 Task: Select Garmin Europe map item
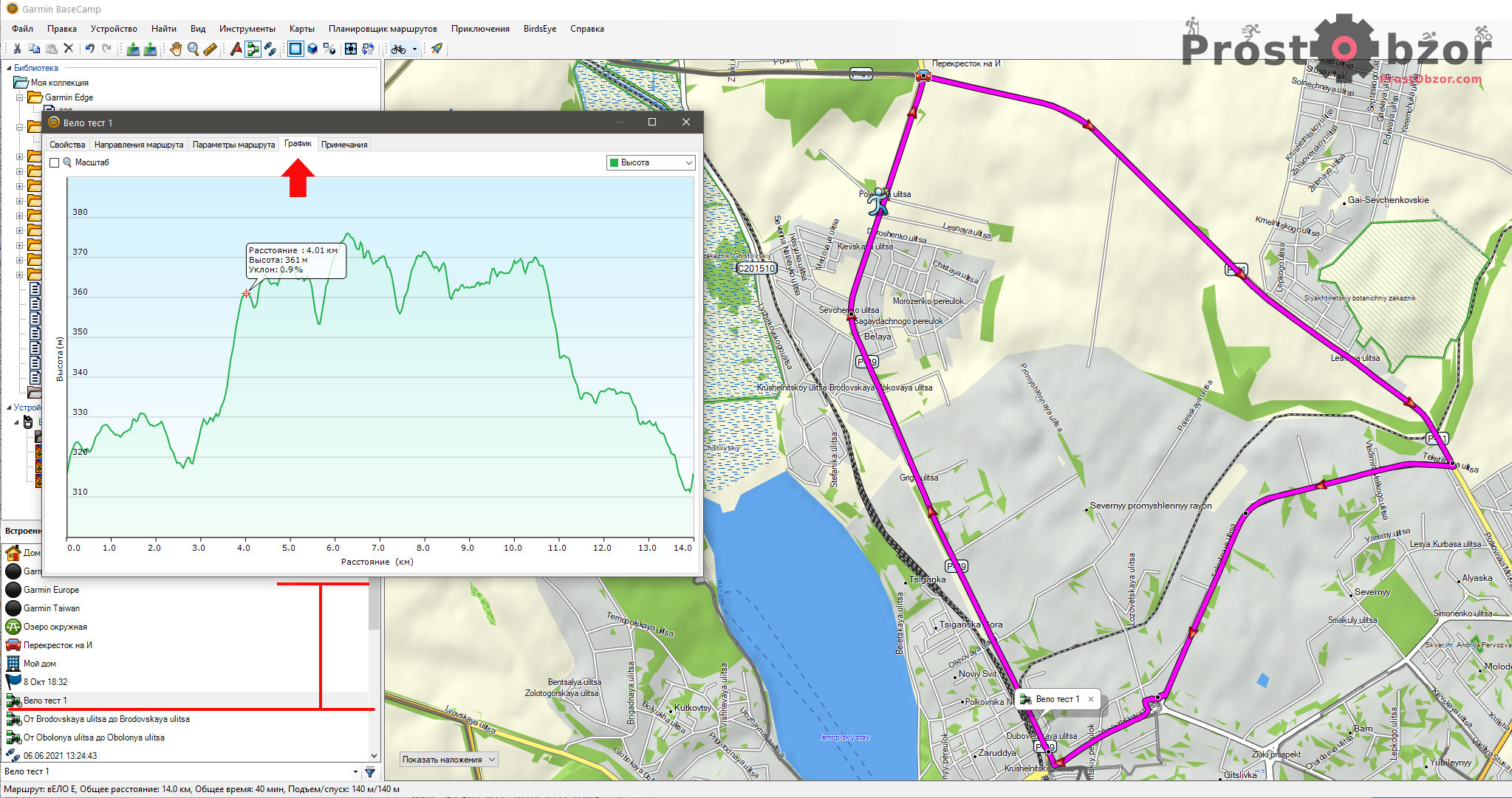(51, 590)
